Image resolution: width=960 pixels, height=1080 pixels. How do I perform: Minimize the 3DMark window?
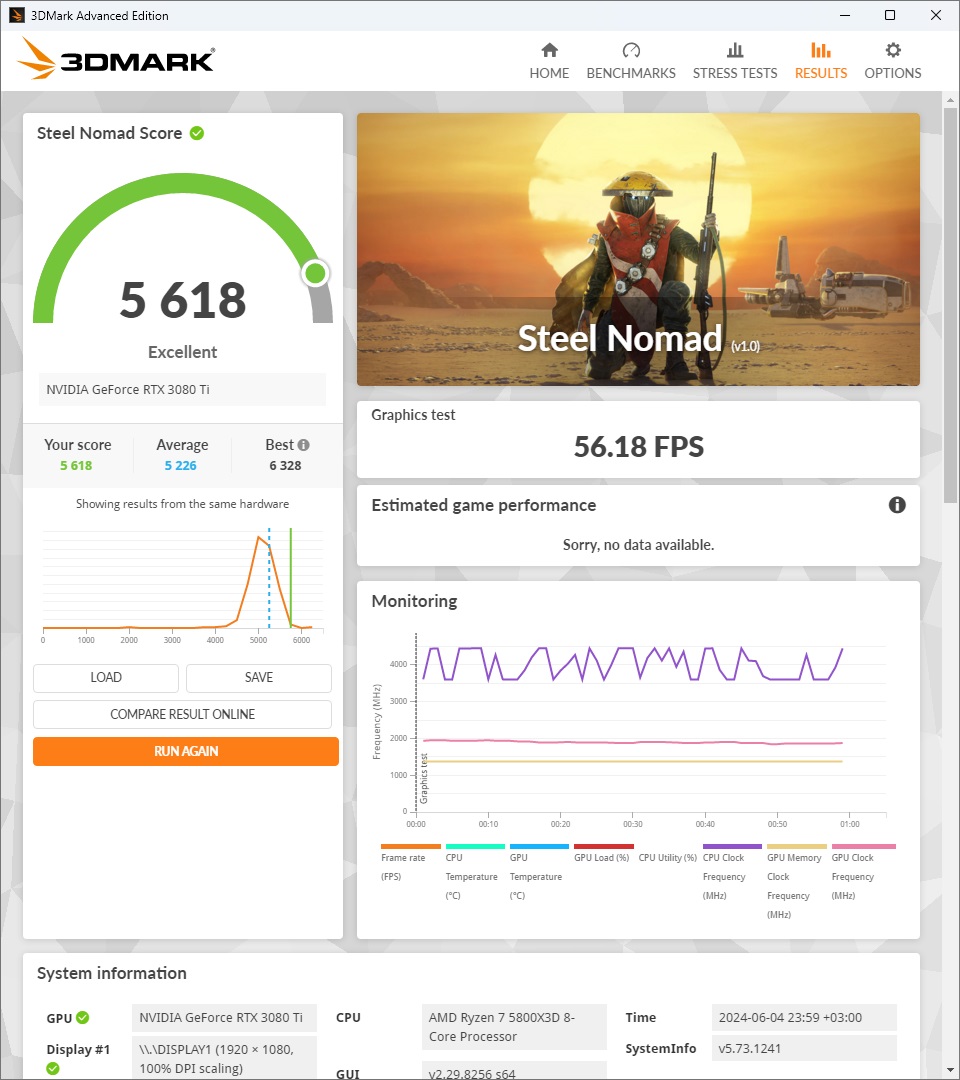point(845,15)
